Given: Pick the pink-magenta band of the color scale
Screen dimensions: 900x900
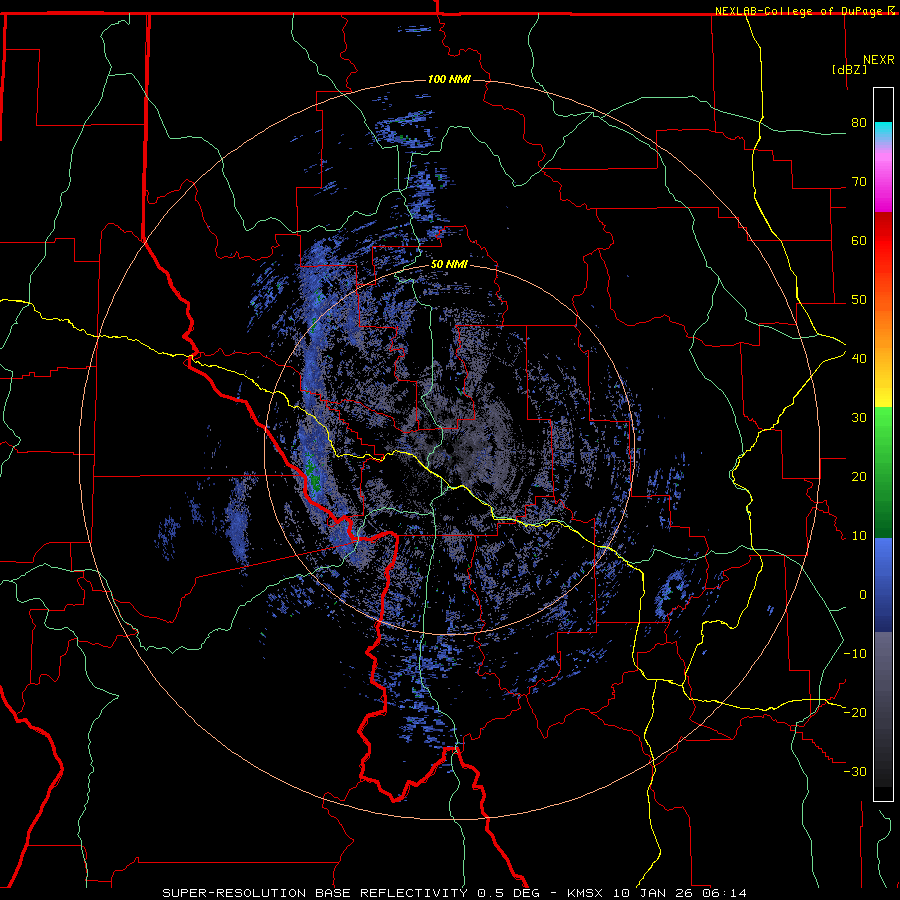Looking at the screenshot, I should (883, 178).
